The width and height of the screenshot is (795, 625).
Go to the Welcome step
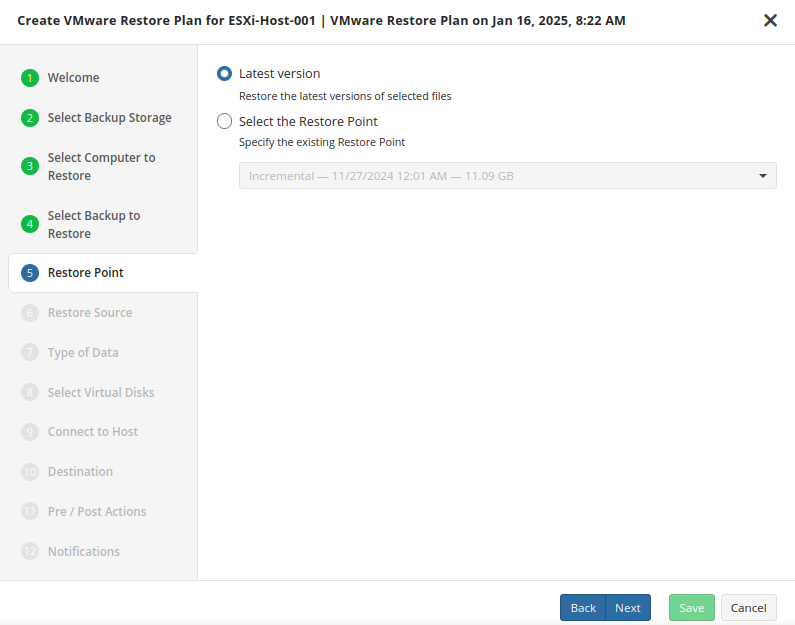[x=73, y=78]
